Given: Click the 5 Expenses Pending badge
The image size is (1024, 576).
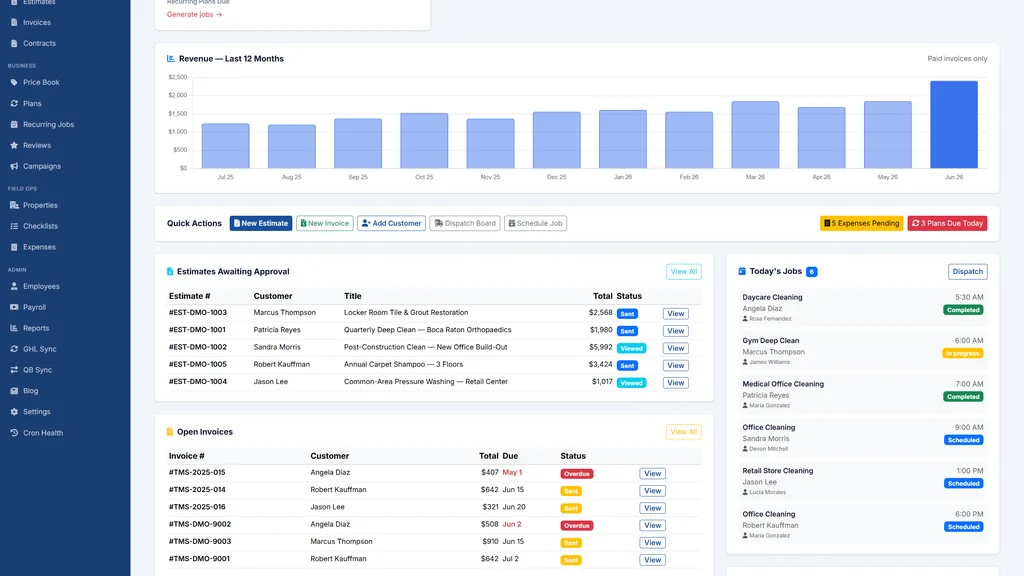Looking at the screenshot, I should [861, 223].
